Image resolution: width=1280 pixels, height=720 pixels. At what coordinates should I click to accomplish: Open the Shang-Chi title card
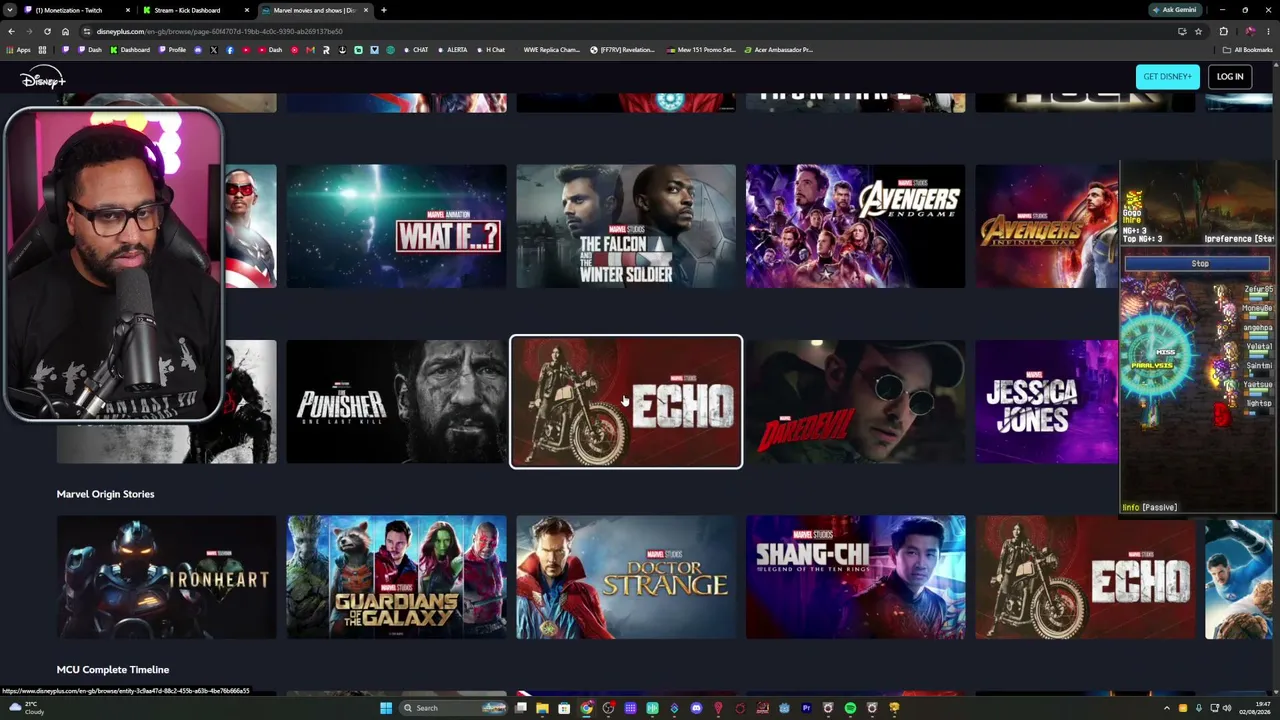855,577
